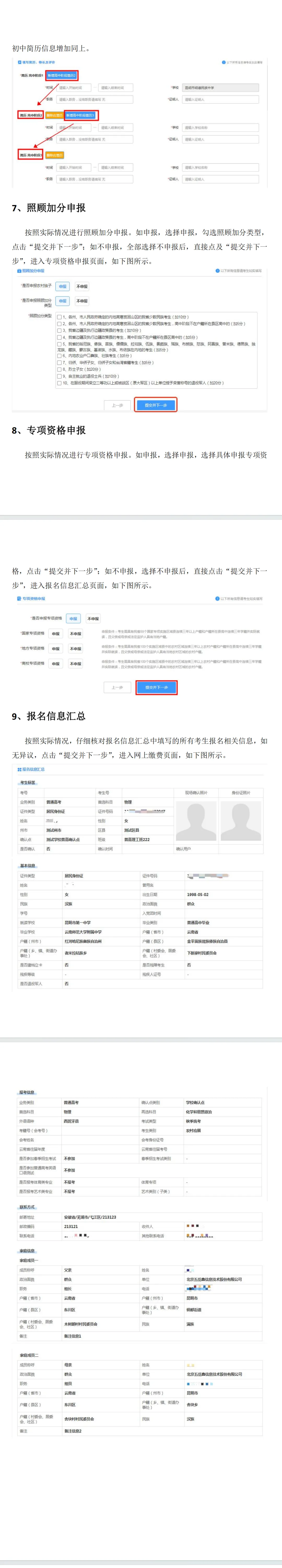Click the info icon beside the 专项资格申报 notice
282x1568 pixels.
tap(218, 598)
